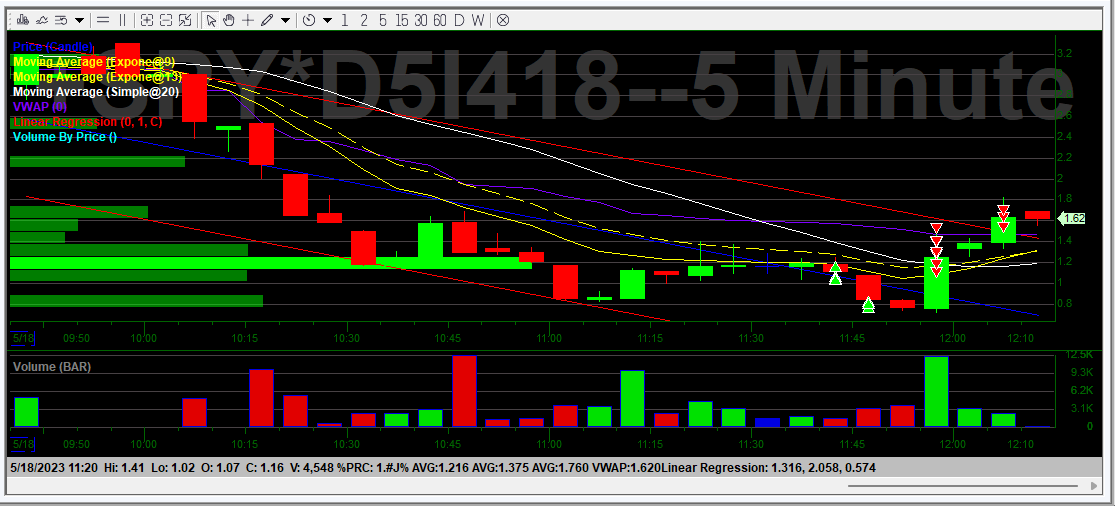Image resolution: width=1115 pixels, height=506 pixels.
Task: Click the zoom in chart icon
Action: click(147, 20)
